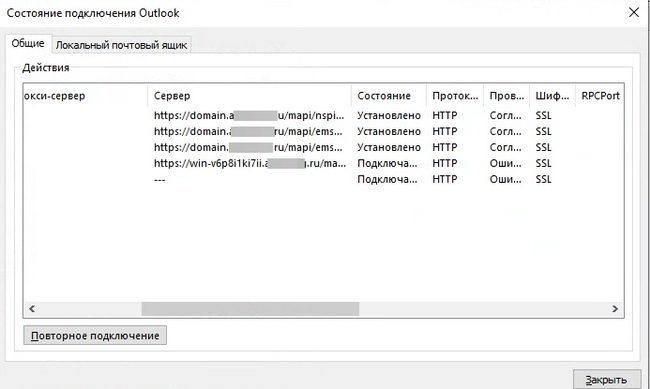Click the right arrow of horizontal scrollbar
This screenshot has height=389, width=650.
[x=615, y=309]
